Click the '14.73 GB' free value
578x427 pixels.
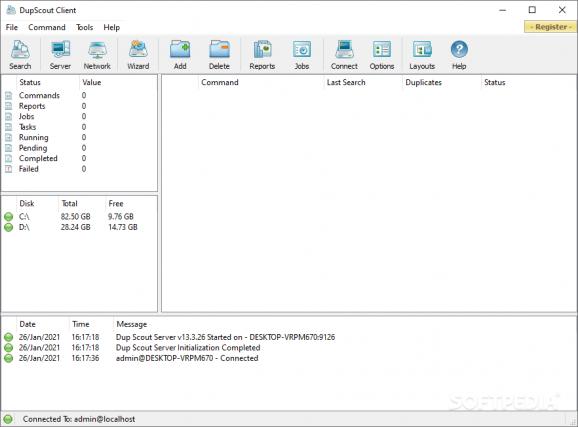point(123,227)
